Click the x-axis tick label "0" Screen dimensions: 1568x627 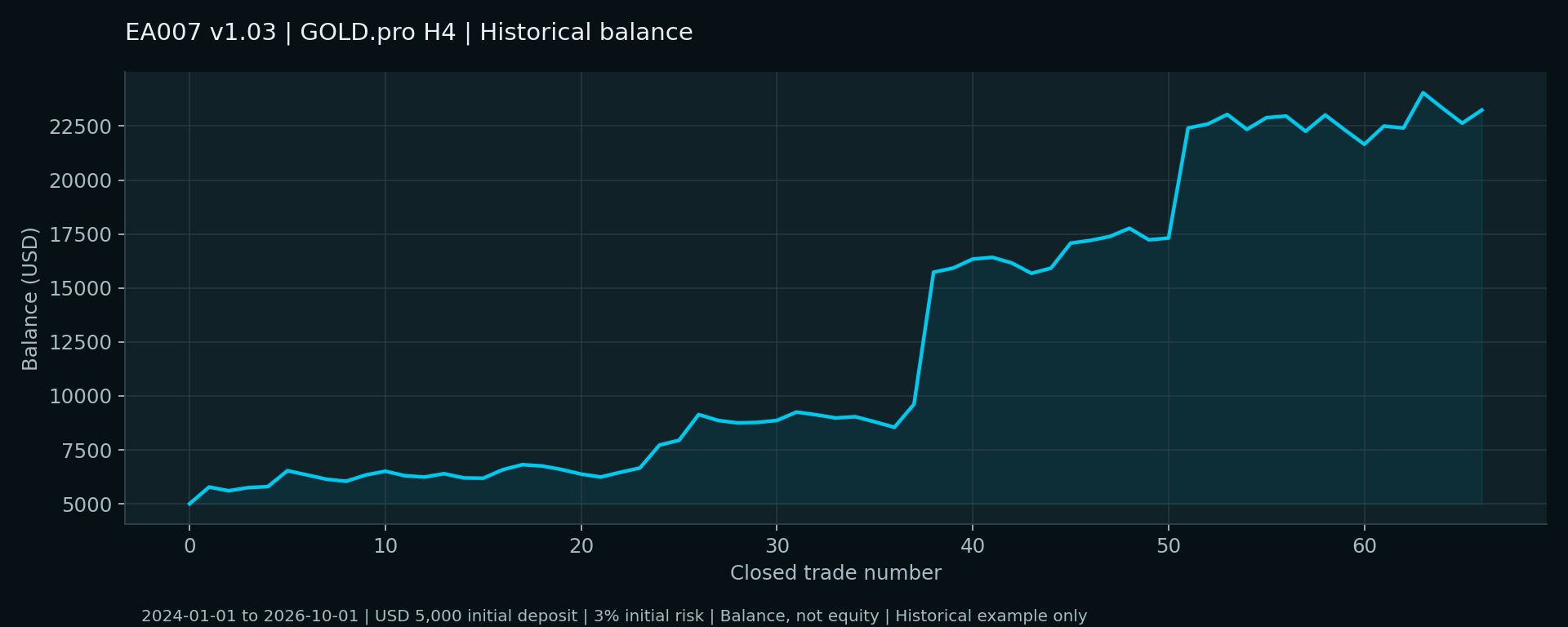coord(189,546)
